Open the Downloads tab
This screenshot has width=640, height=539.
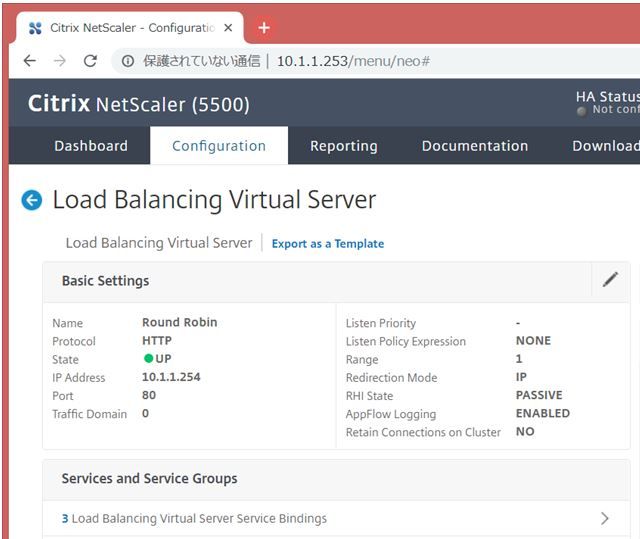(606, 146)
